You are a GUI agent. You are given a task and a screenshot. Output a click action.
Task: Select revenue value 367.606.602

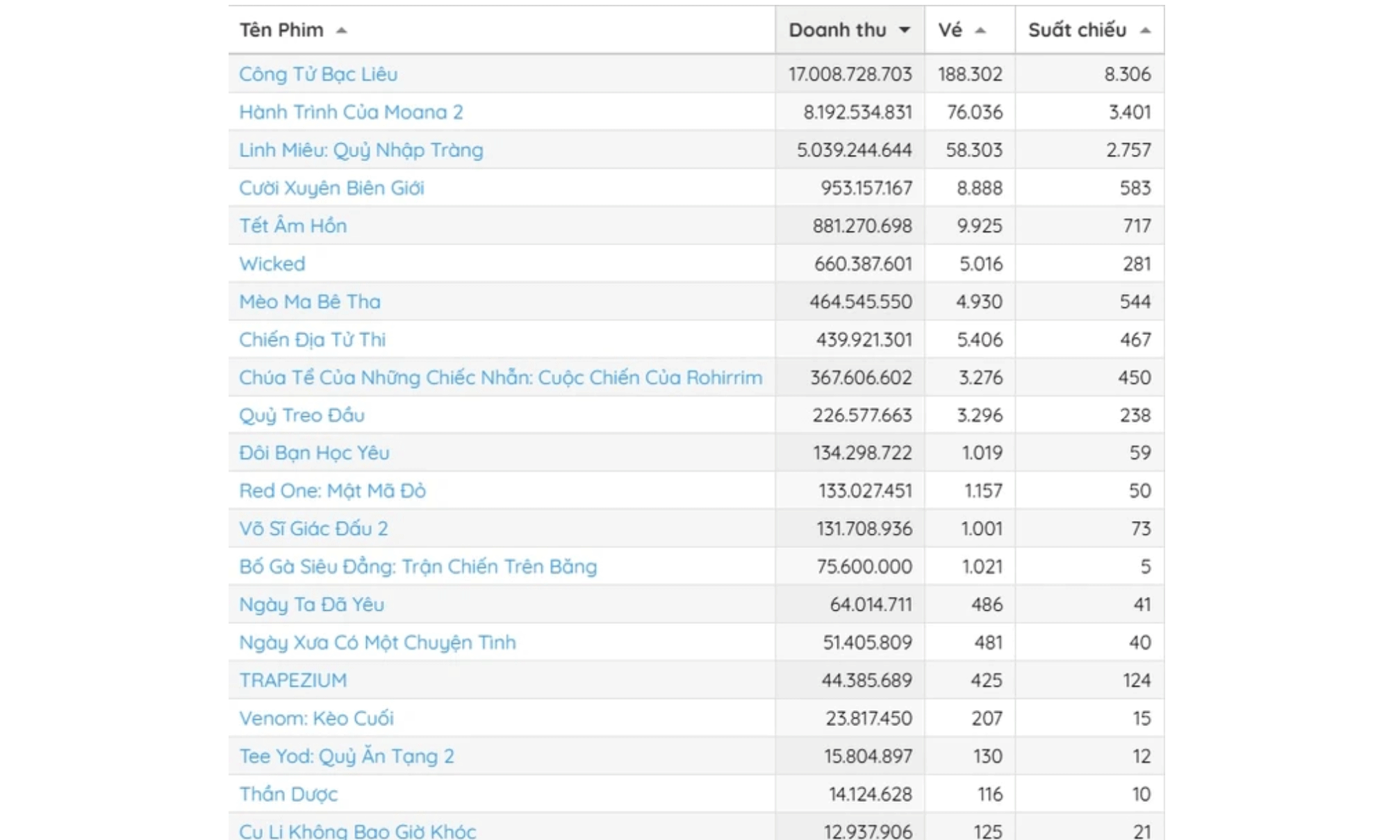point(861,377)
